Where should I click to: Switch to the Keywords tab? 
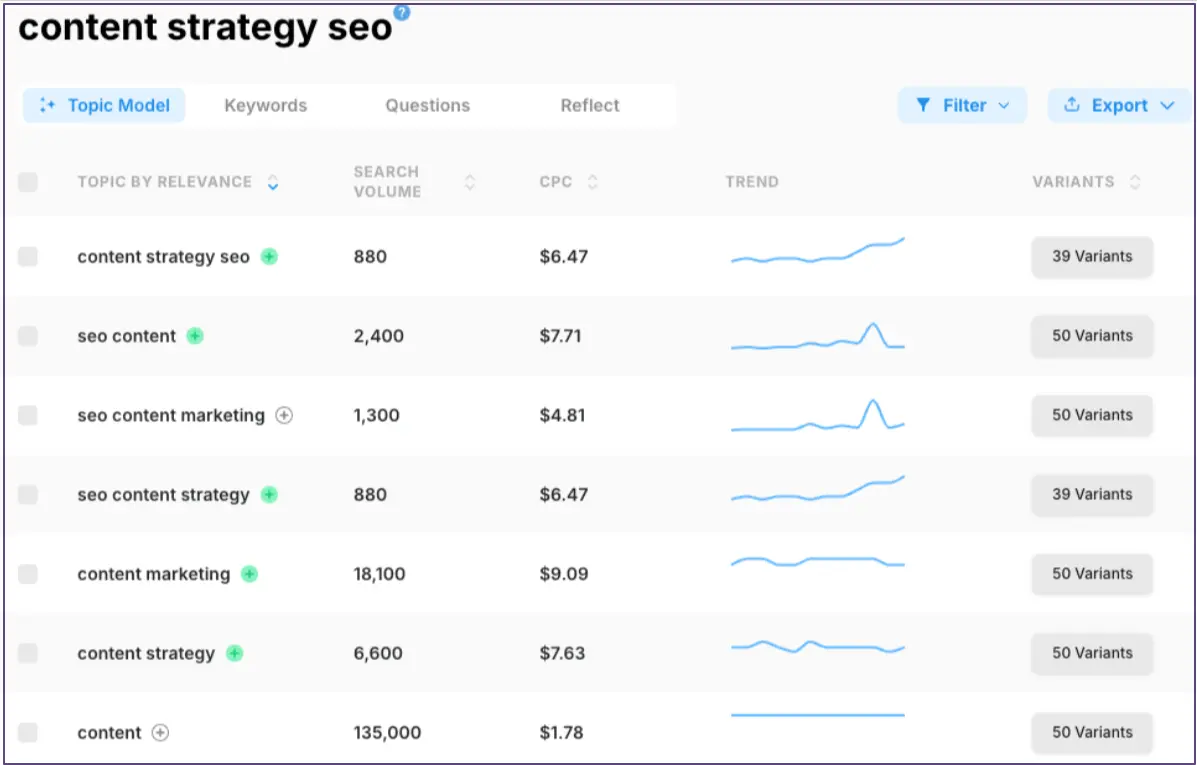click(265, 105)
